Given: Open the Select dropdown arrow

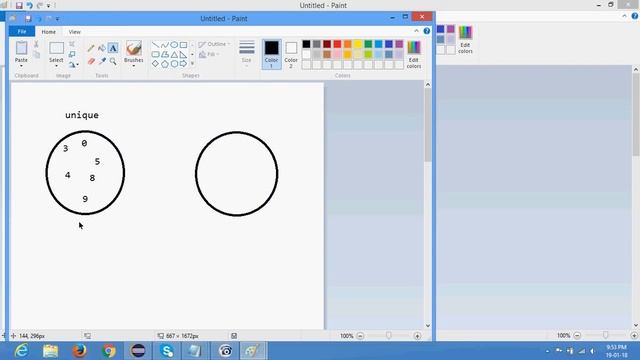Looking at the screenshot, I should tap(56, 66).
